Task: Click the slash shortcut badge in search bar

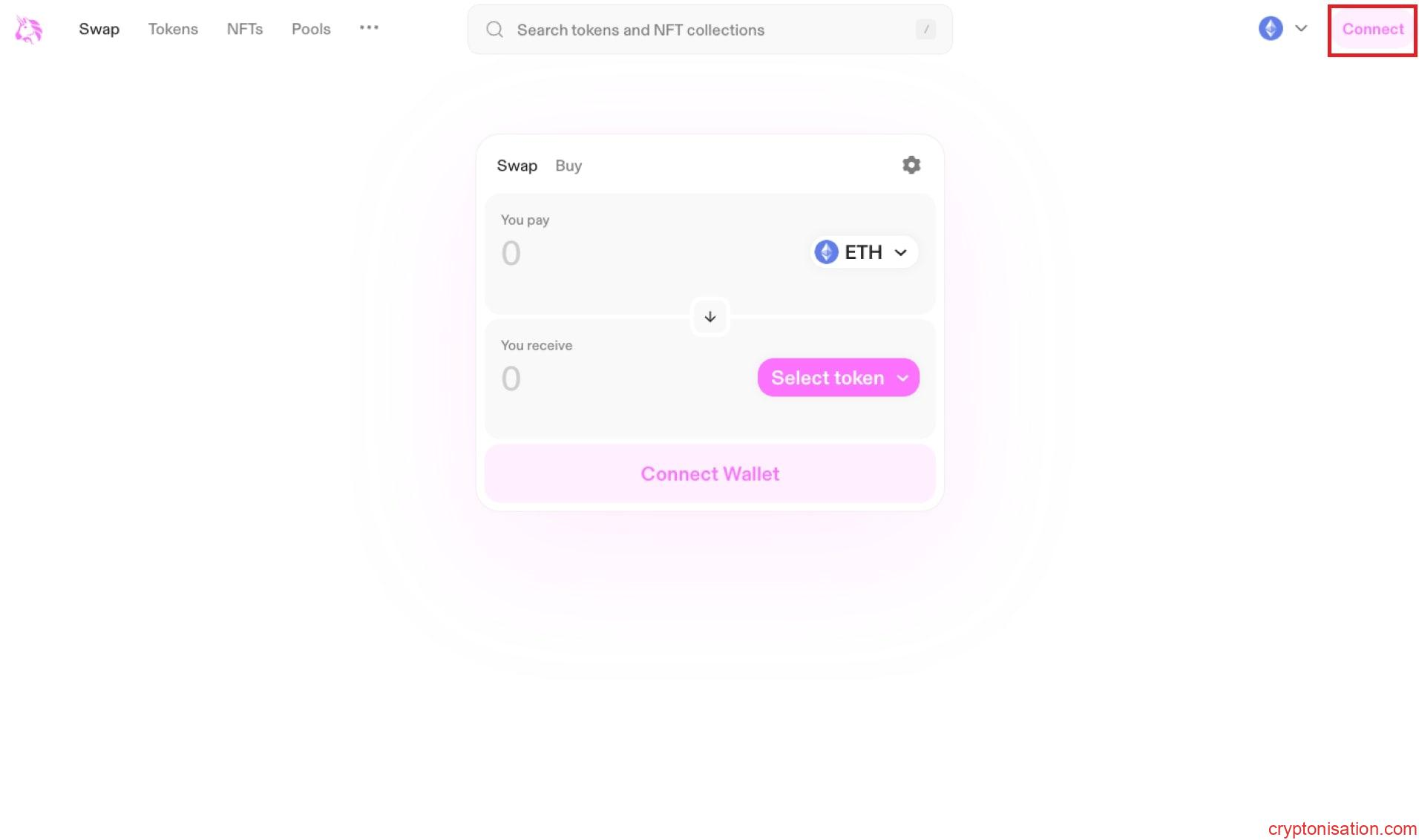Action: click(925, 30)
